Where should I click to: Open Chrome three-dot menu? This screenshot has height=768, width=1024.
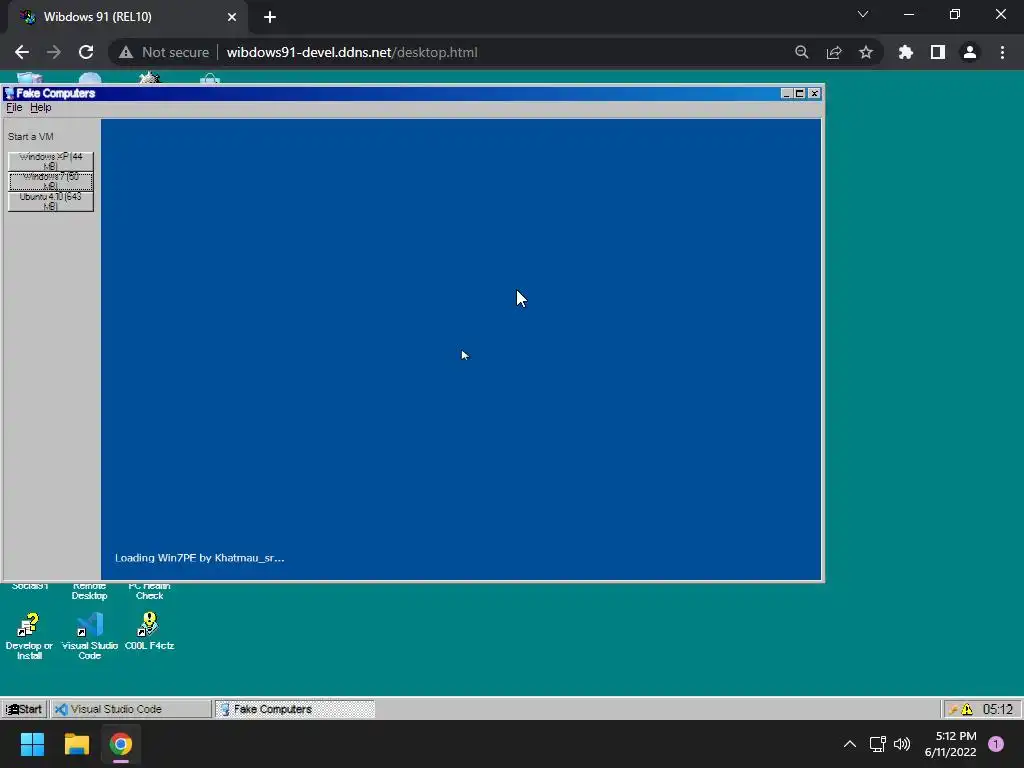(1002, 52)
